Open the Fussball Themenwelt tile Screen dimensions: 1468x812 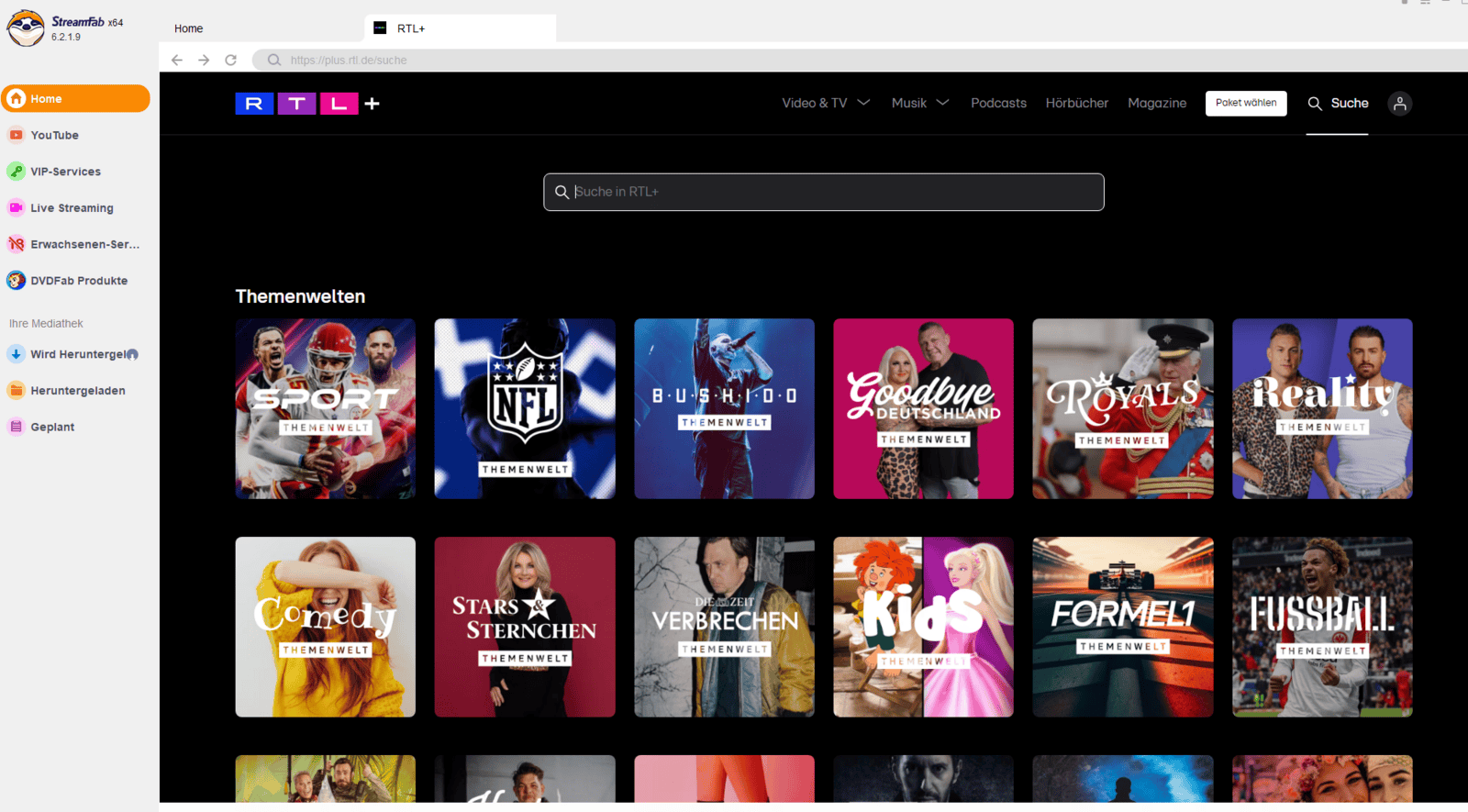click(x=1322, y=627)
